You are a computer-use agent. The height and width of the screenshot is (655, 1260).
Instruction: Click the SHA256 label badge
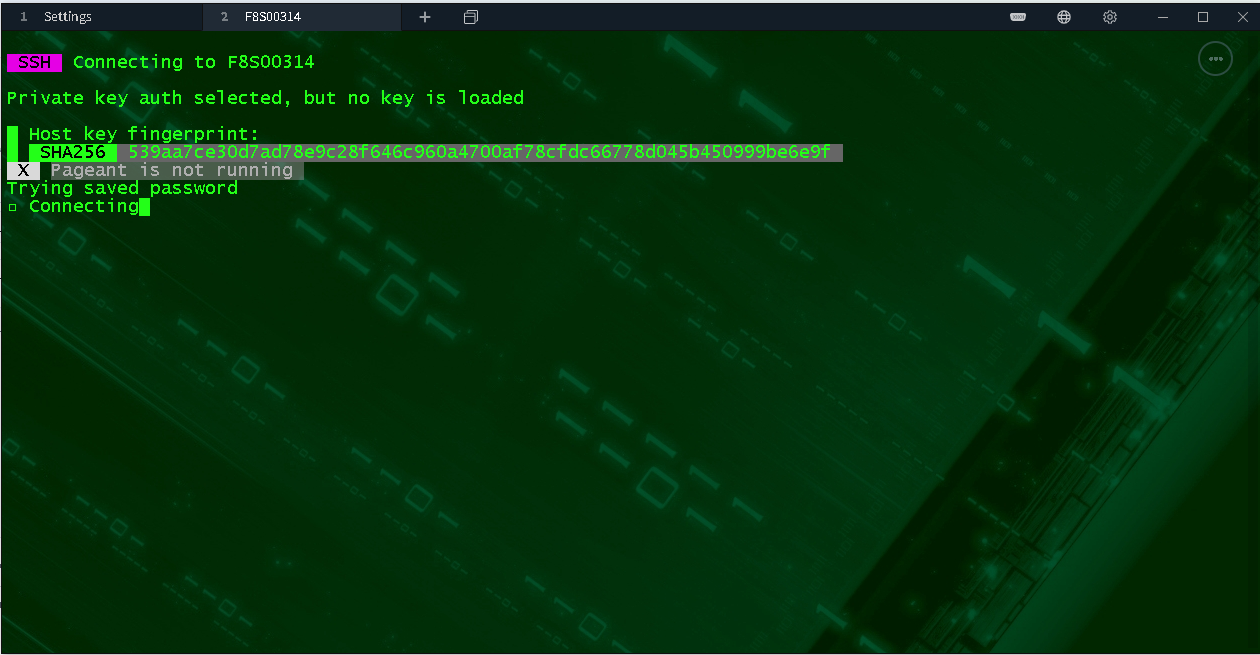tap(73, 152)
